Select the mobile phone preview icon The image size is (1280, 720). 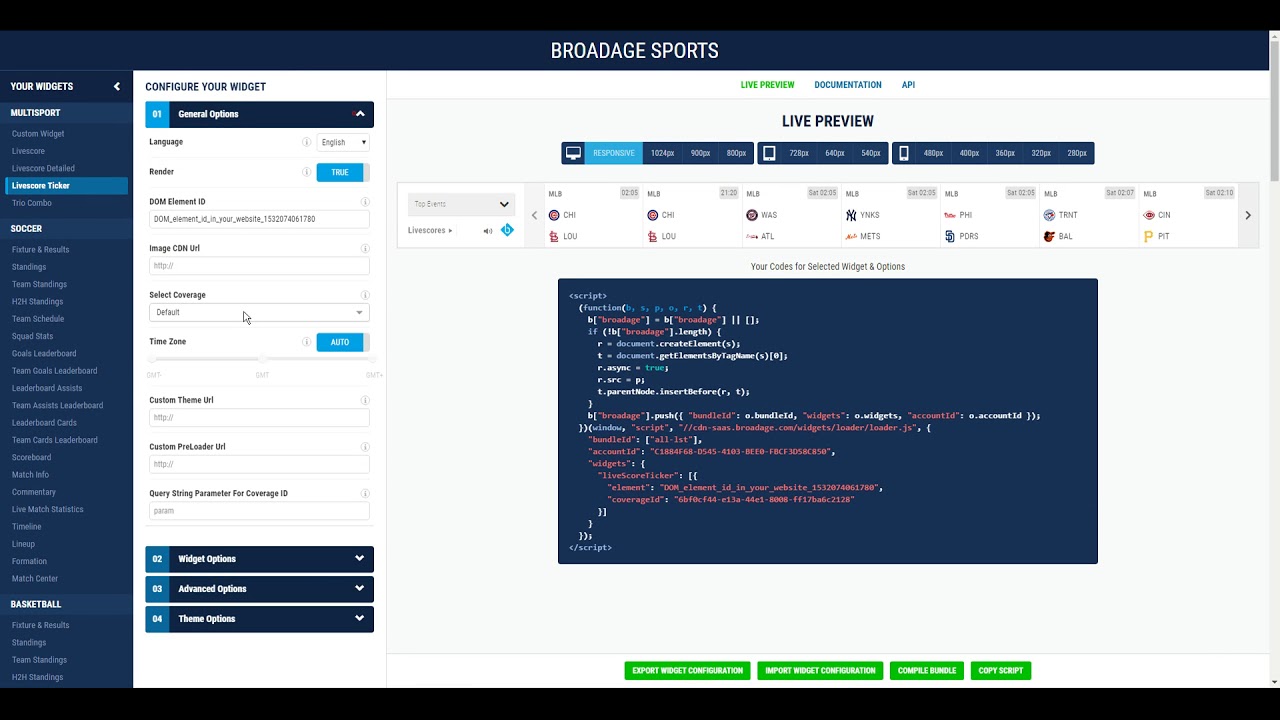904,153
